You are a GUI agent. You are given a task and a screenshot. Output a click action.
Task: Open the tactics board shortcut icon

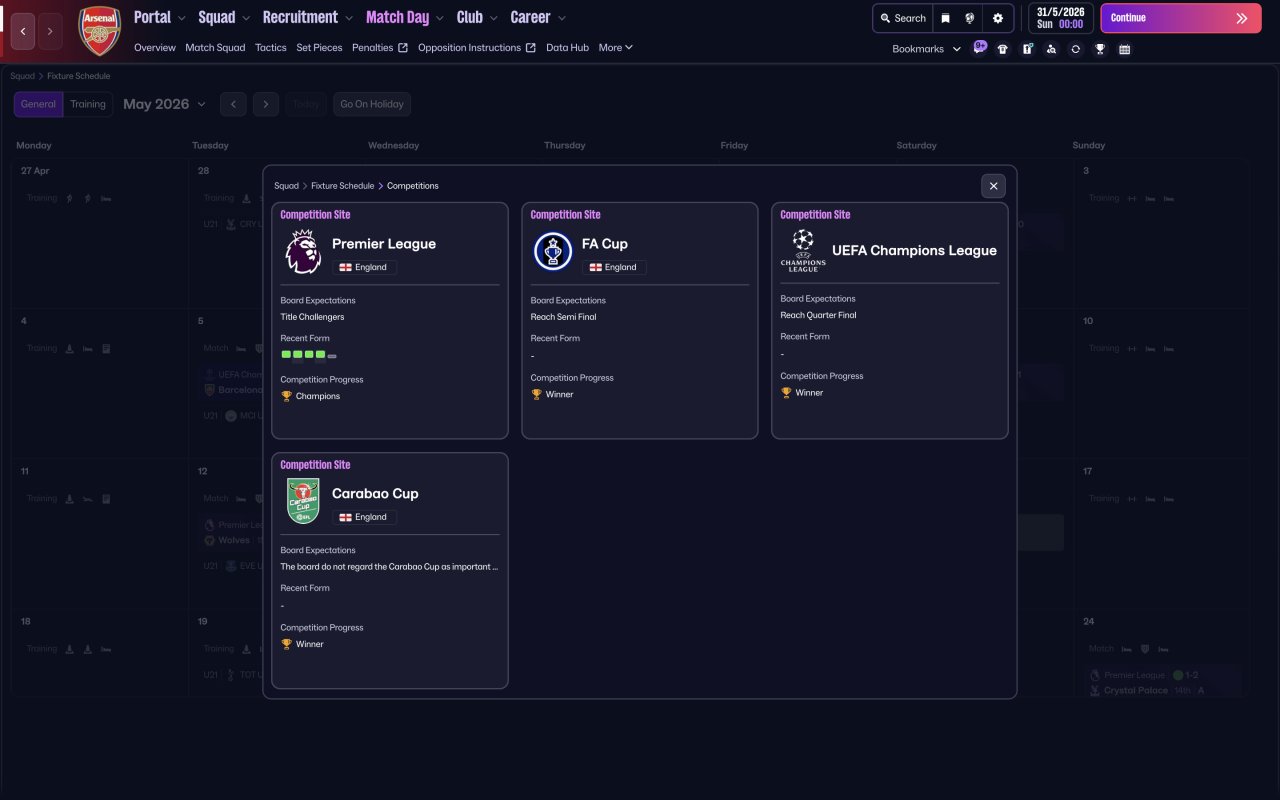point(1027,49)
